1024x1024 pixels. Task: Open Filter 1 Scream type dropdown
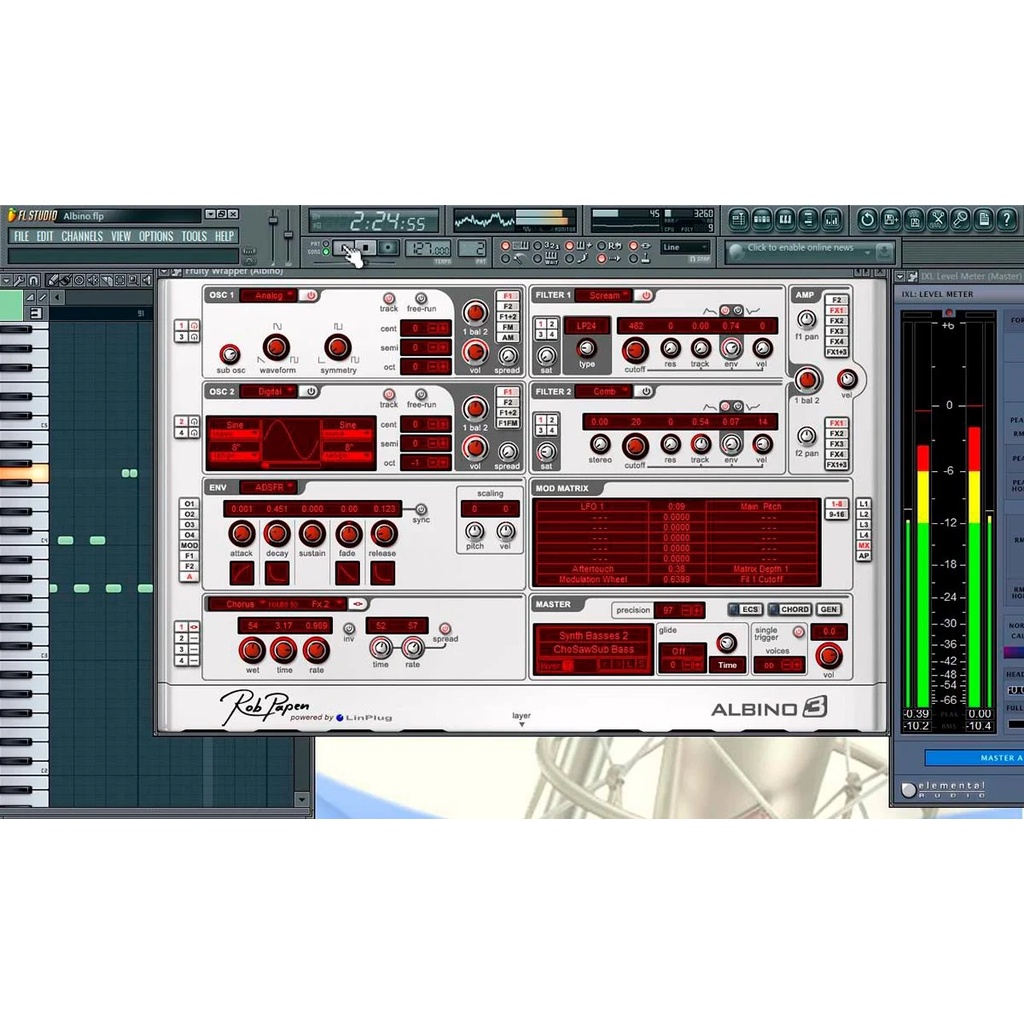click(x=604, y=295)
